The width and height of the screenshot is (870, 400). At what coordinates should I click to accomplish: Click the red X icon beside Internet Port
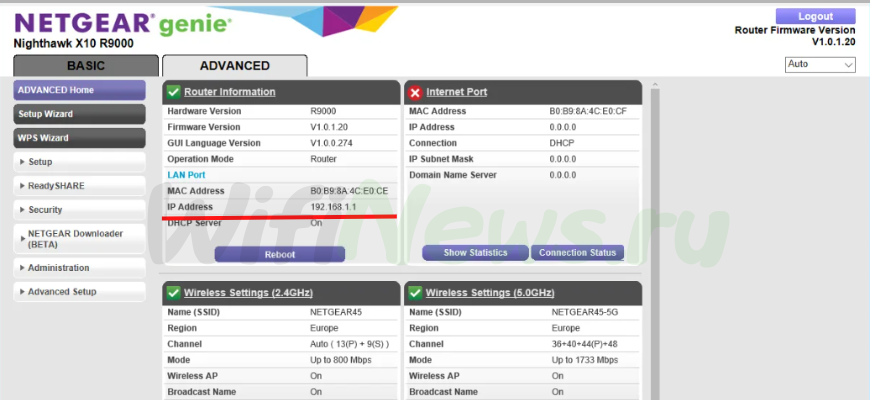pos(415,92)
